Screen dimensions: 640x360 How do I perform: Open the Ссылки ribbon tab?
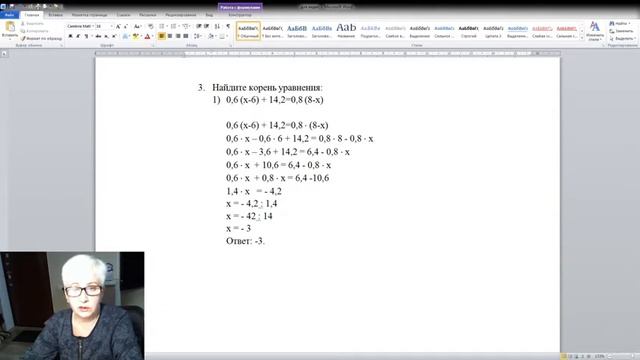123,15
